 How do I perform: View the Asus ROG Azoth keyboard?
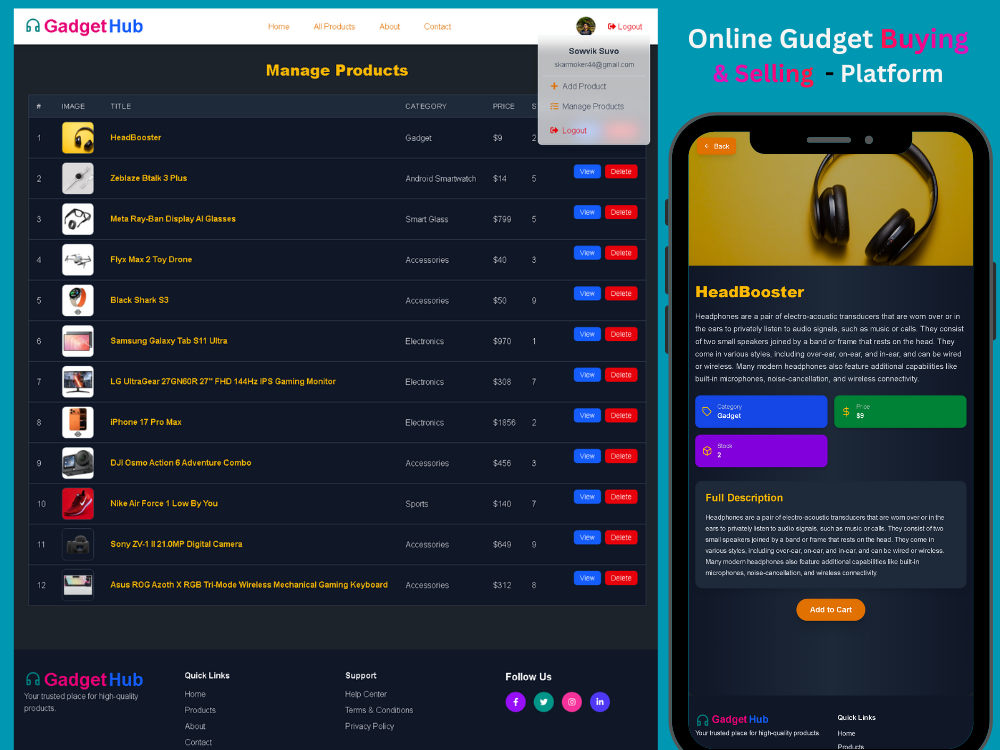point(587,578)
